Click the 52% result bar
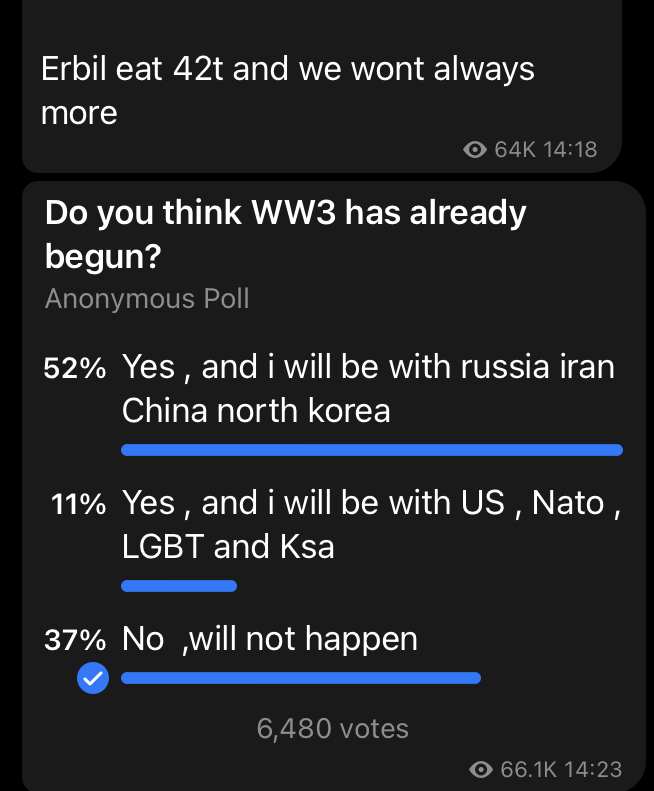This screenshot has width=654, height=791. tap(372, 450)
